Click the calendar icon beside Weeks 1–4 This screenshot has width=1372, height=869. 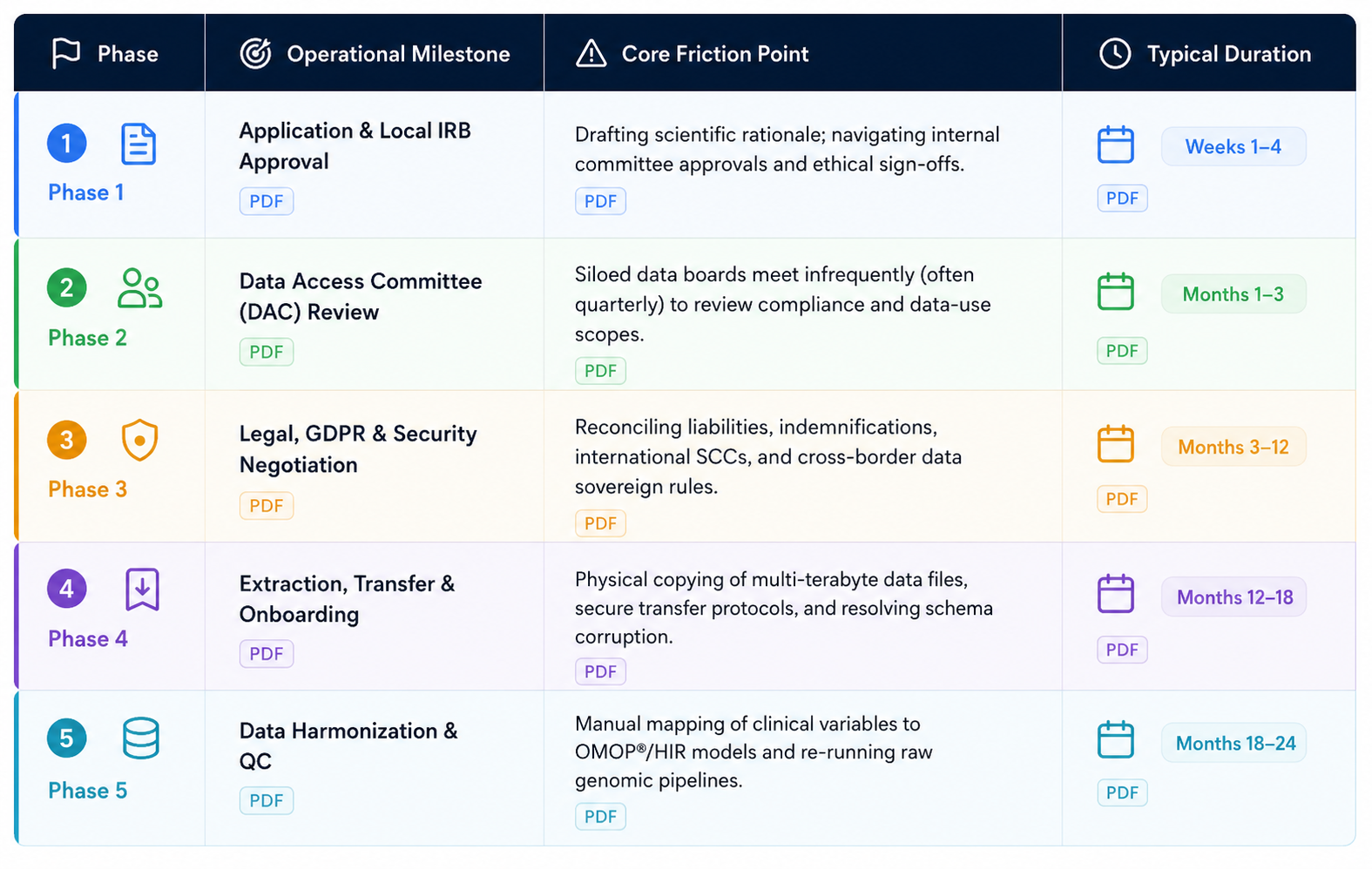1115,145
